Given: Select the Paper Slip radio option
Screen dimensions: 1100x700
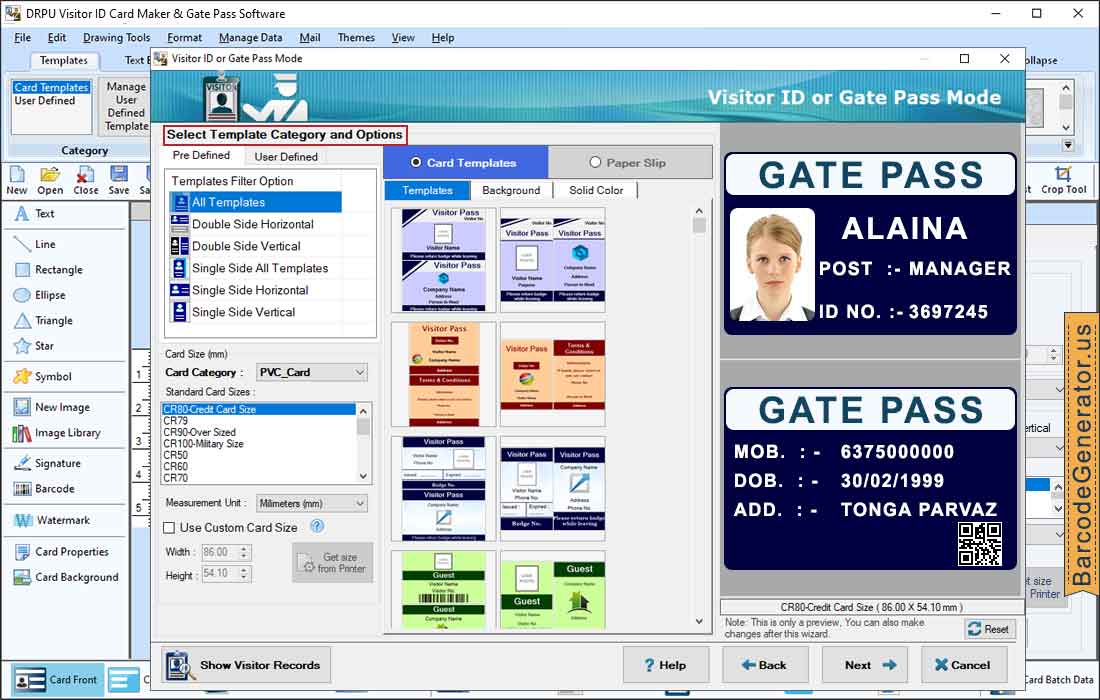Looking at the screenshot, I should click(596, 162).
